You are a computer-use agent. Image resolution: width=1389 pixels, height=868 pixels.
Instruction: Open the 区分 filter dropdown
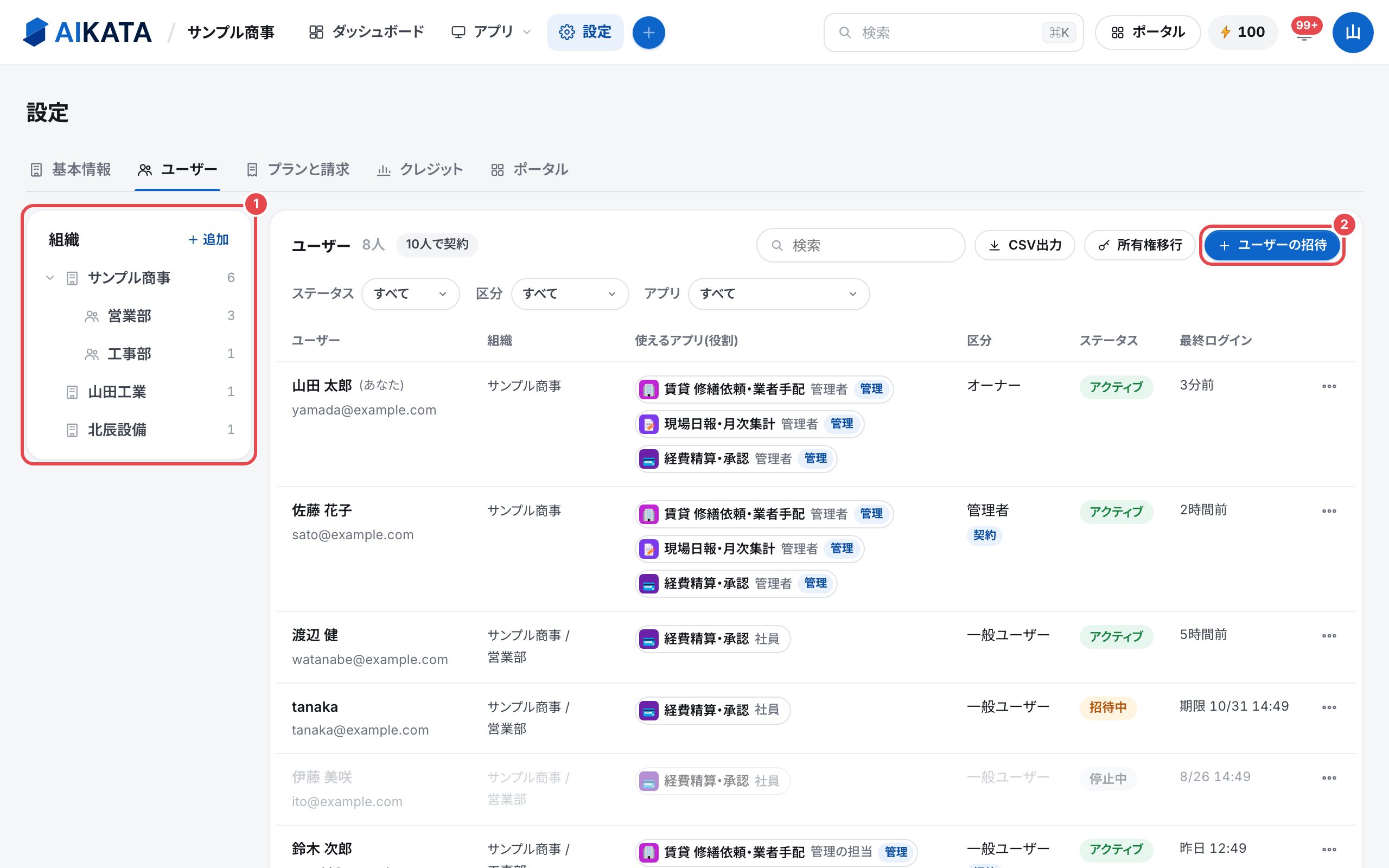coord(569,294)
